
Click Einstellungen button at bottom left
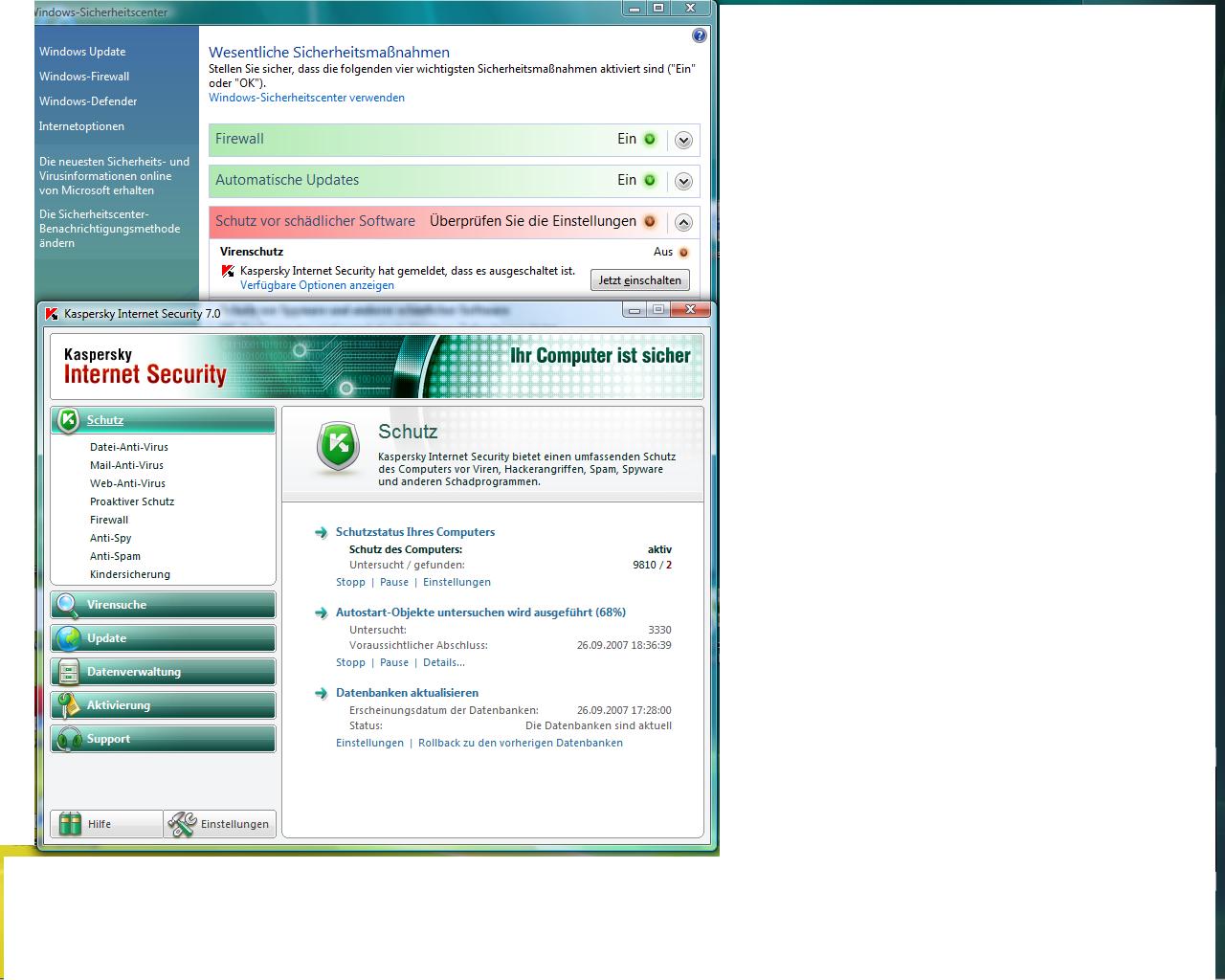click(x=220, y=824)
